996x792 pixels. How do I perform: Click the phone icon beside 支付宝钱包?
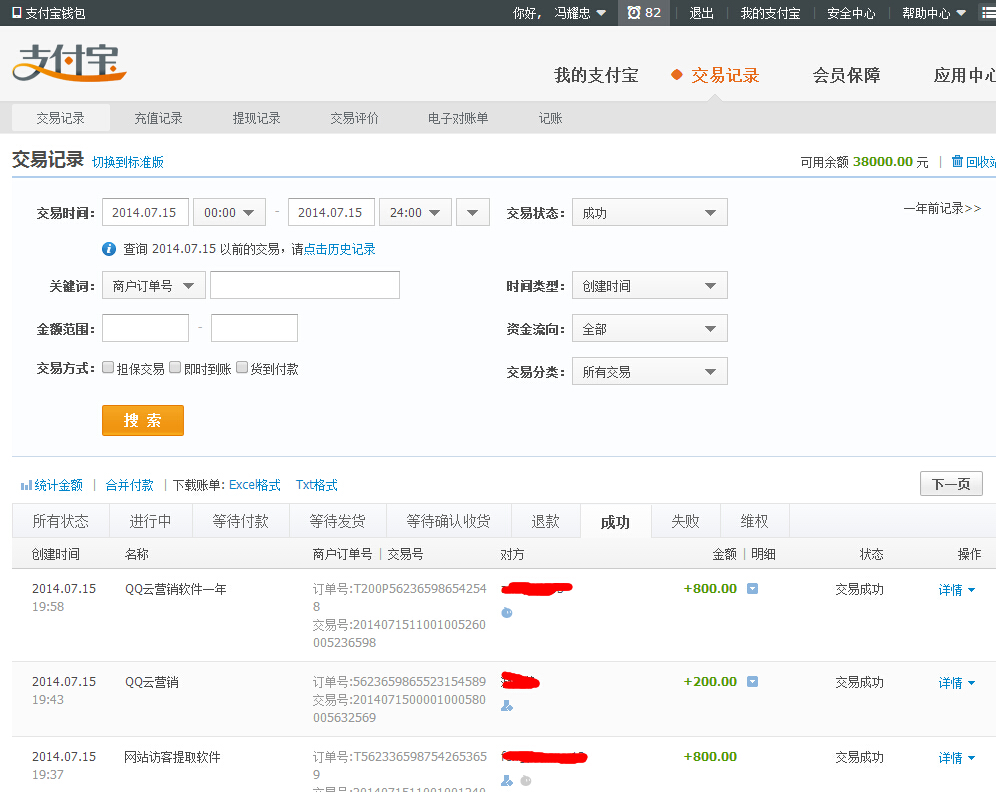(17, 13)
